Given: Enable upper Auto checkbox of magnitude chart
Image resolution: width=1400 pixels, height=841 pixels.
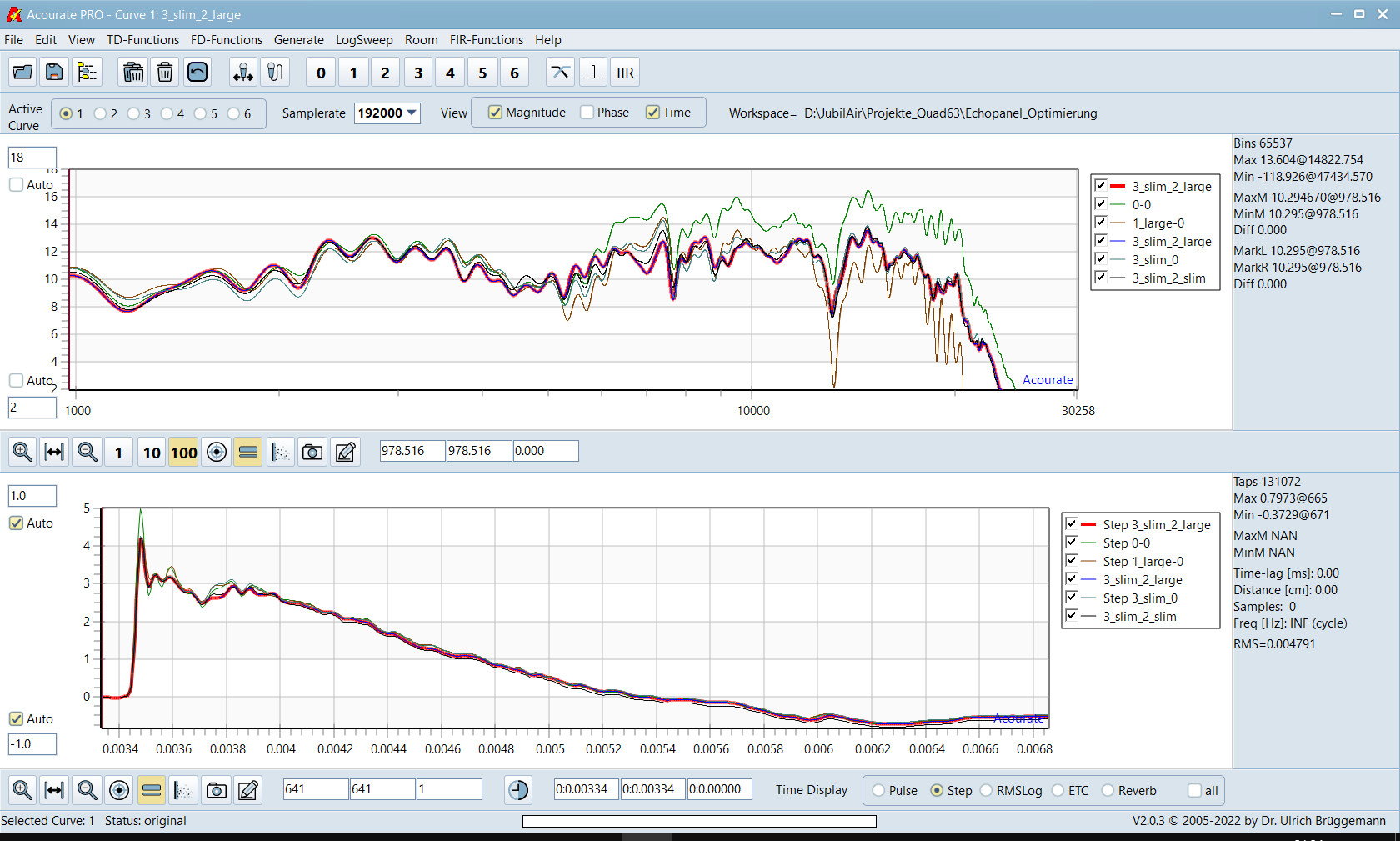Looking at the screenshot, I should (16, 184).
